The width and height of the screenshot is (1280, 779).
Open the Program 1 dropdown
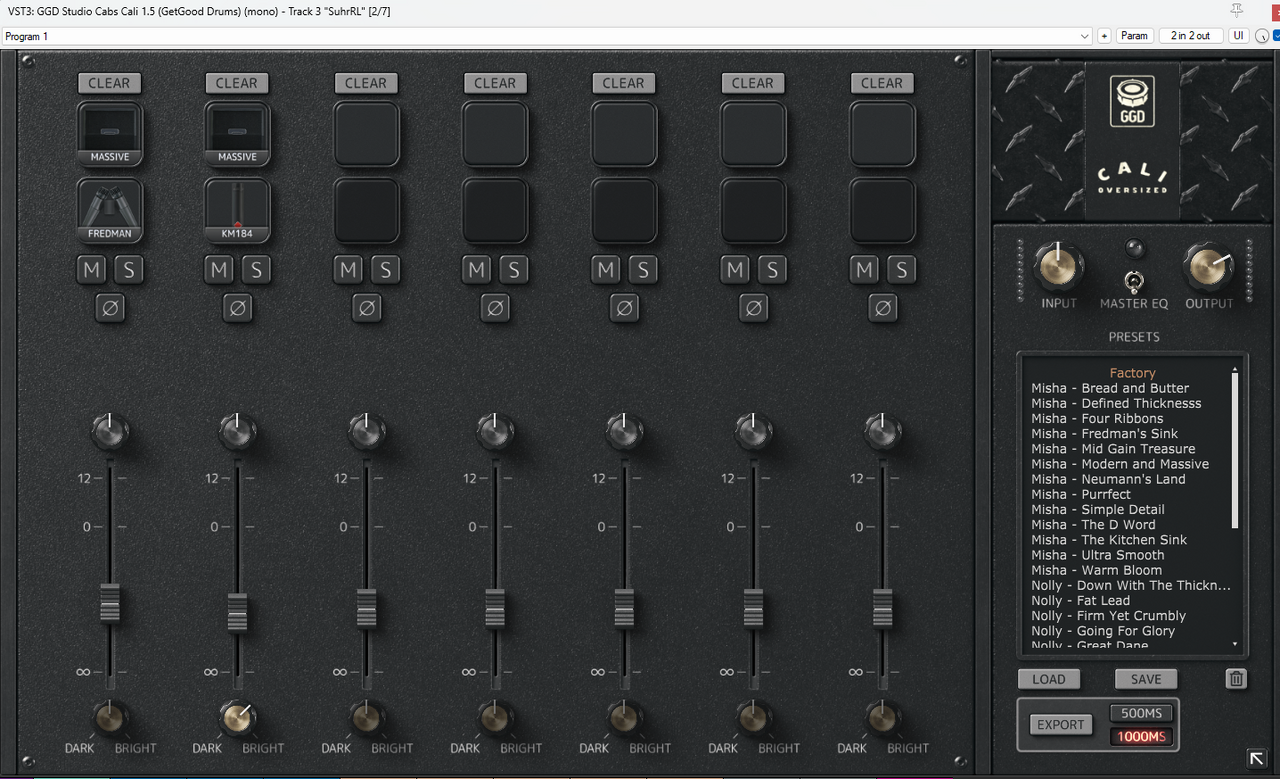click(547, 36)
